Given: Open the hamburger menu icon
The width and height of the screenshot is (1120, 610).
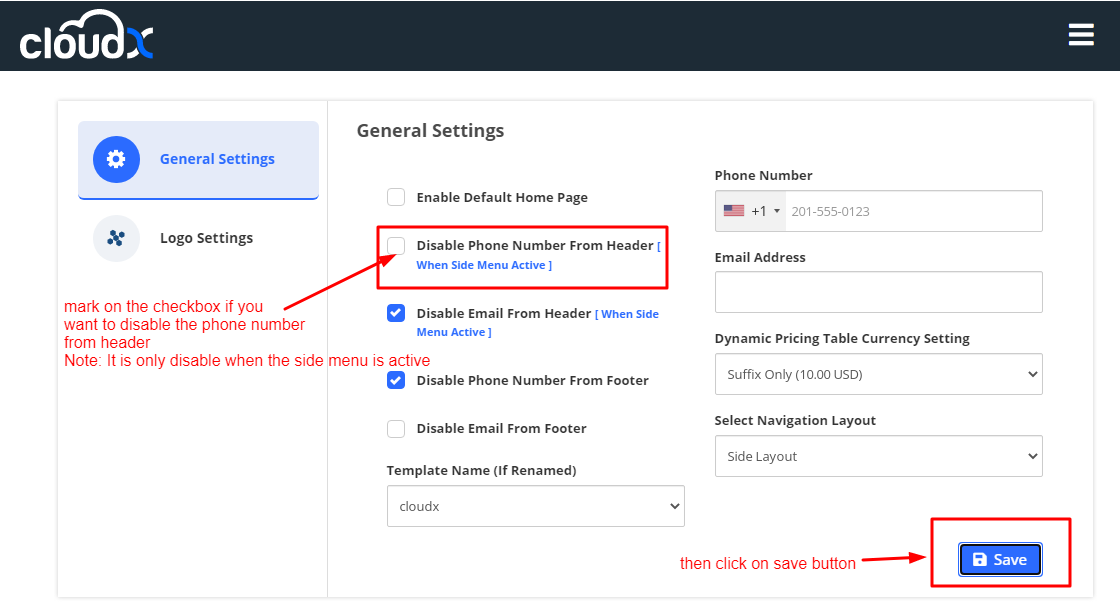Looking at the screenshot, I should (1081, 35).
